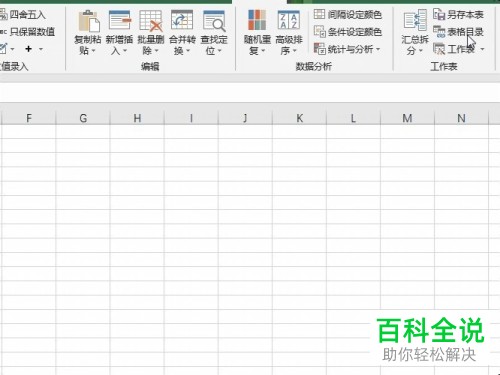Select column M header
This screenshot has height=375, width=500.
coord(407,118)
